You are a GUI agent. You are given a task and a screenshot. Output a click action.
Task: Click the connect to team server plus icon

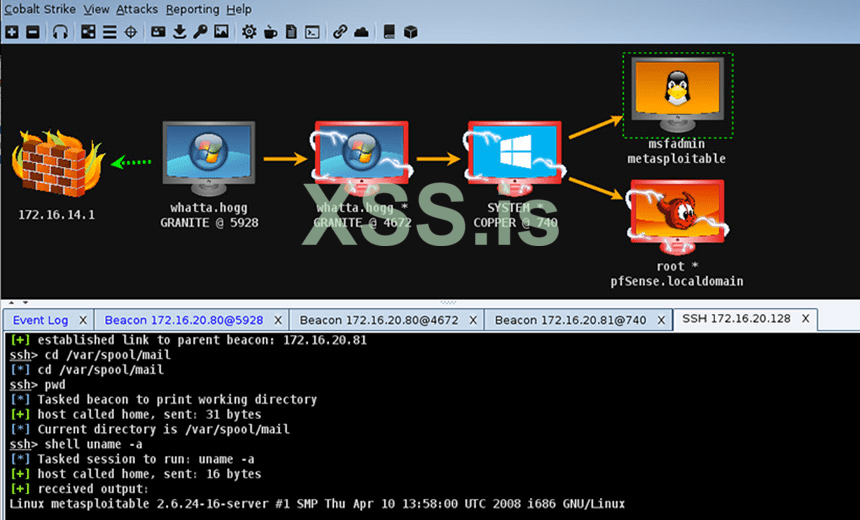point(12,32)
